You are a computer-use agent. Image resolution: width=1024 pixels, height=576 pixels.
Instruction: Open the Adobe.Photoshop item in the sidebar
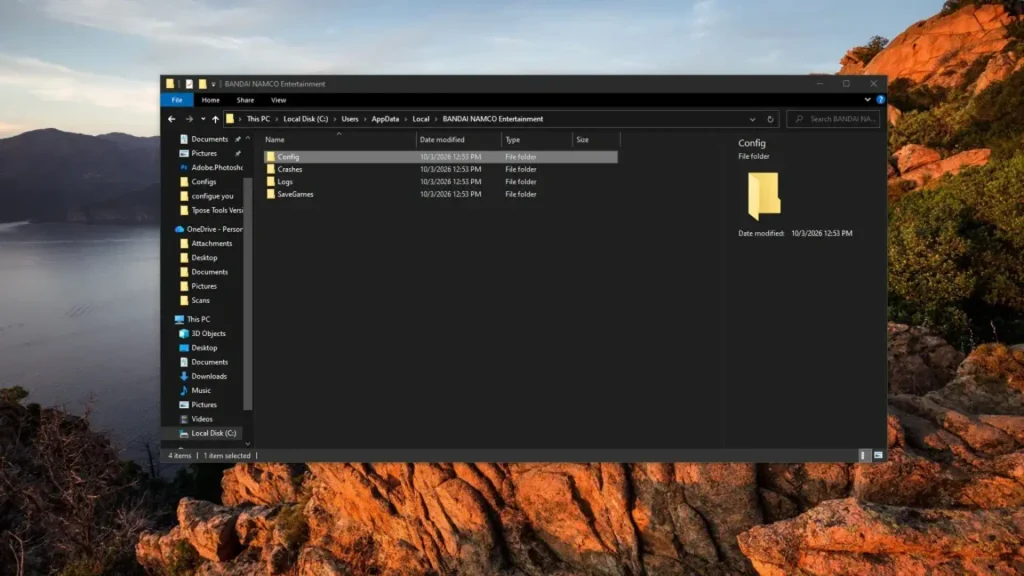pos(211,168)
